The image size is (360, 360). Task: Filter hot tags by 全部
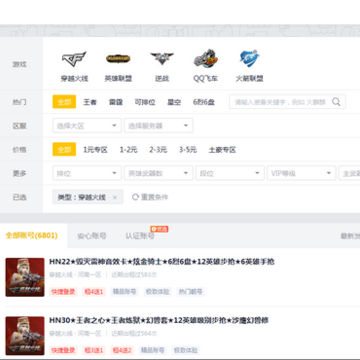(x=64, y=102)
